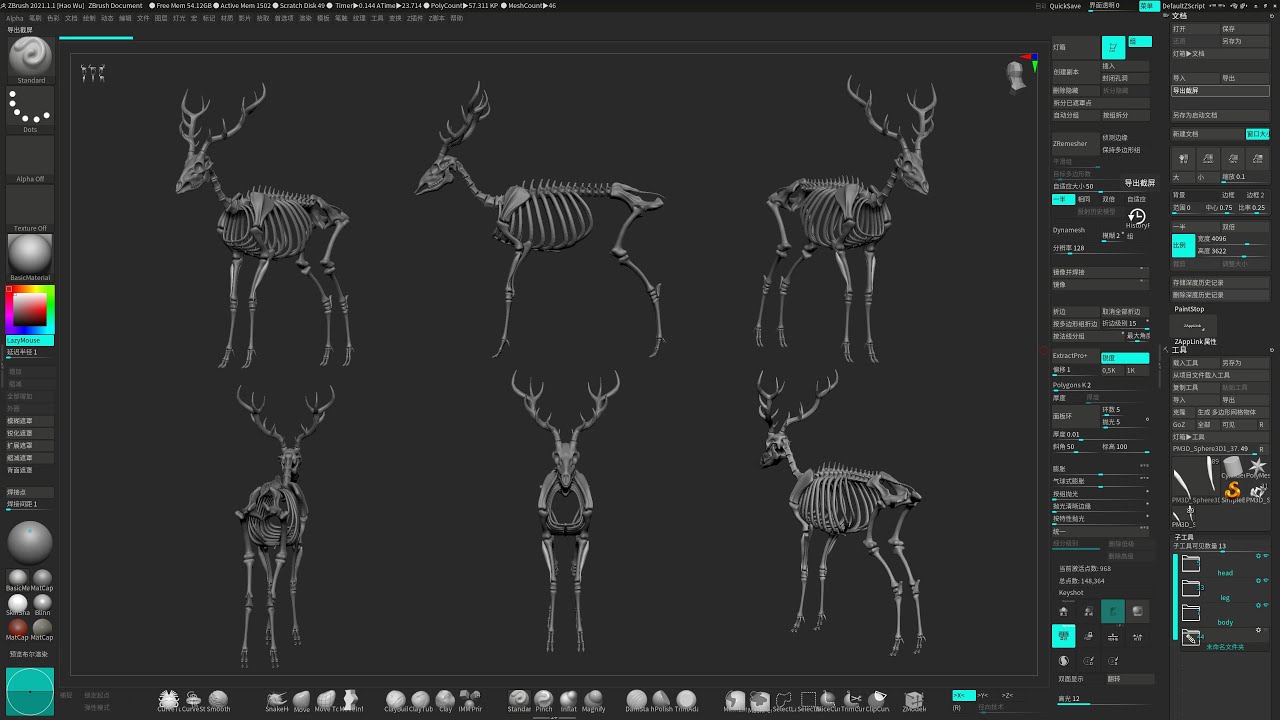Adjust the 分辨率 128 slider
The image size is (1280, 720).
[x=1099, y=248]
